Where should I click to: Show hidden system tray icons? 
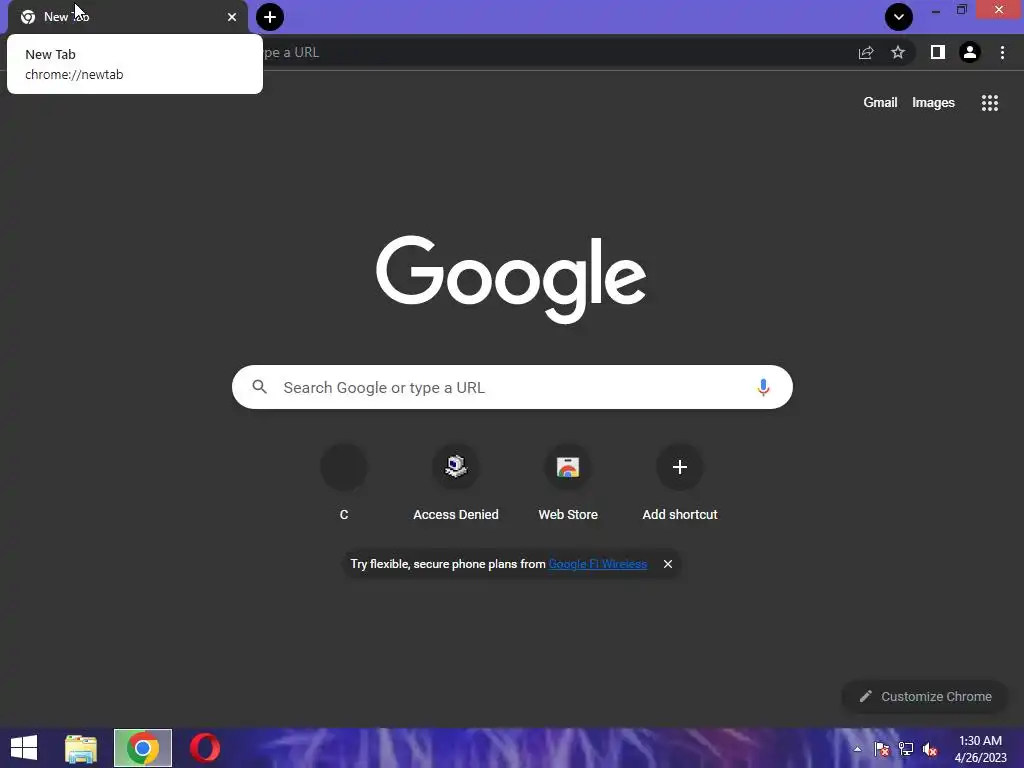[x=857, y=749]
